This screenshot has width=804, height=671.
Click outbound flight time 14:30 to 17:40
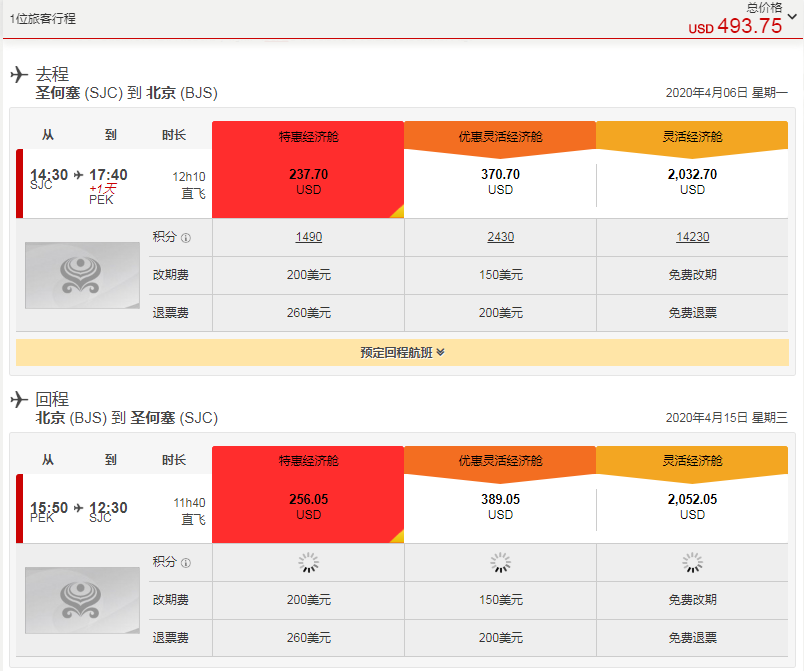tap(78, 175)
